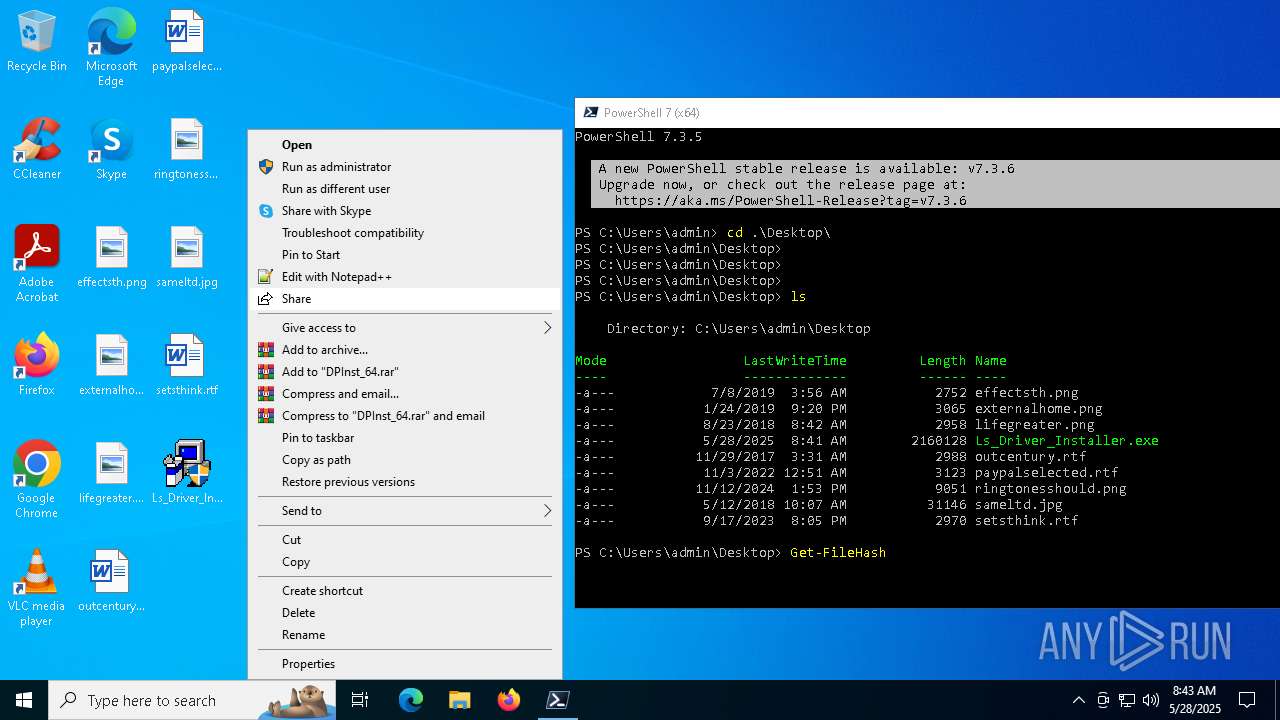Open the Adobe Acrobat desktop shortcut
Viewport: 1280px width, 720px height.
[37, 264]
